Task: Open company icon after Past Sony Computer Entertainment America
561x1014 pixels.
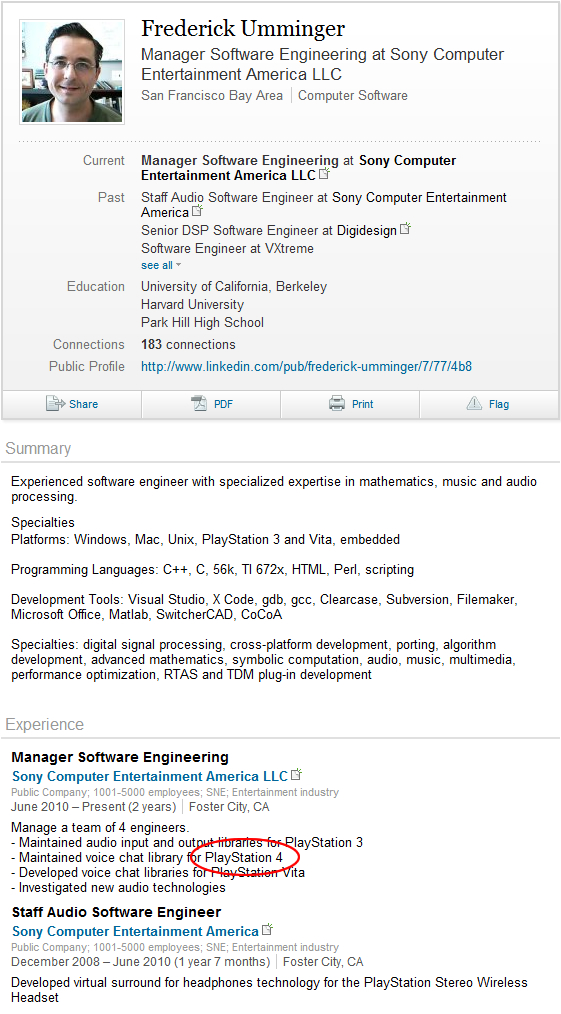Action: [198, 211]
